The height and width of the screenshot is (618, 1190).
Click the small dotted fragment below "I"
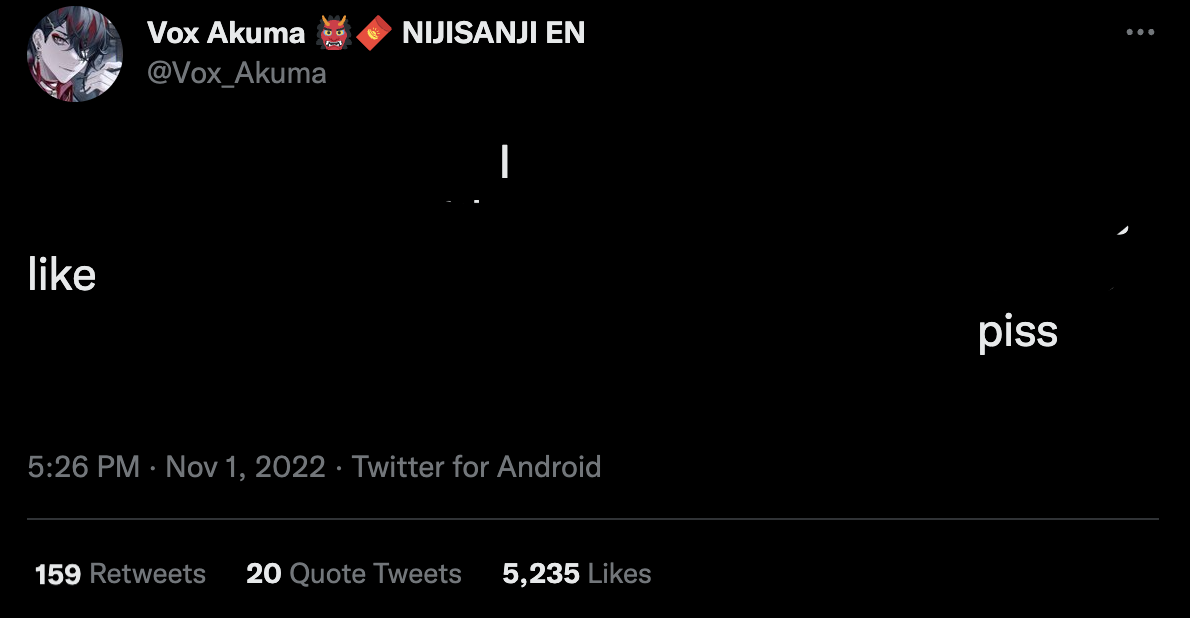coord(462,202)
